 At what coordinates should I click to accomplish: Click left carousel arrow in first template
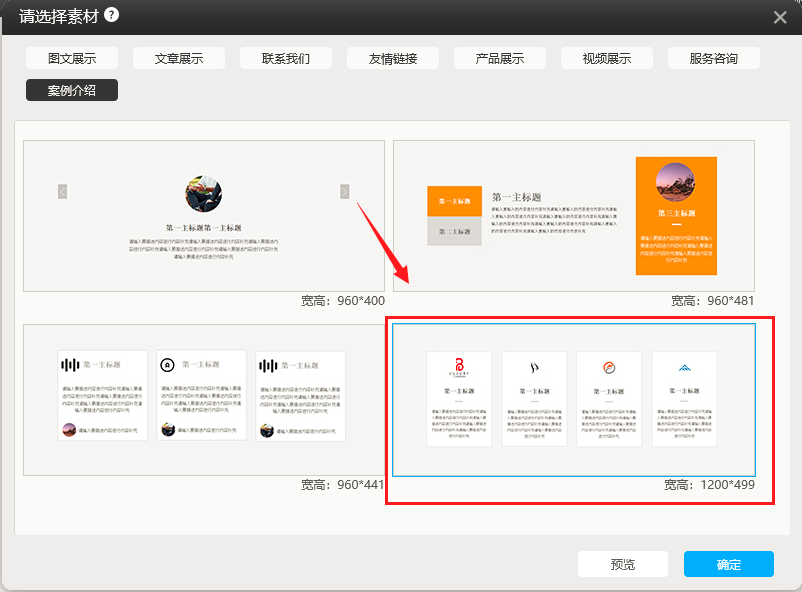pyautogui.click(x=62, y=191)
